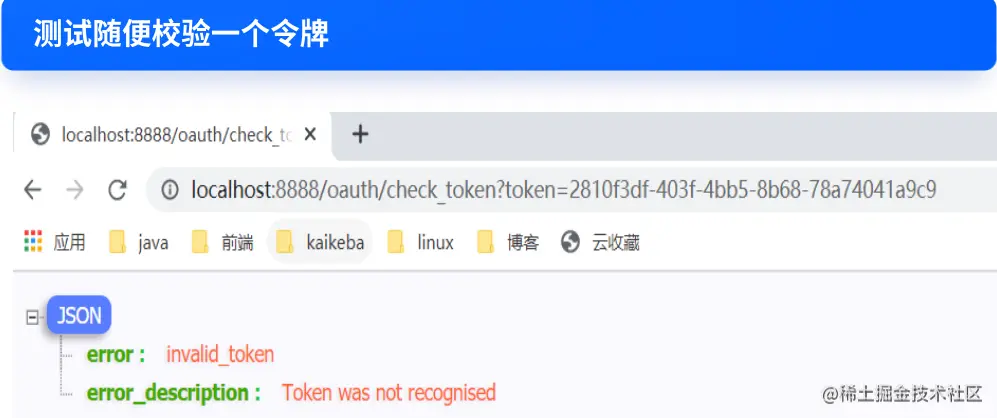Reload the page with the refresh icon

(118, 190)
